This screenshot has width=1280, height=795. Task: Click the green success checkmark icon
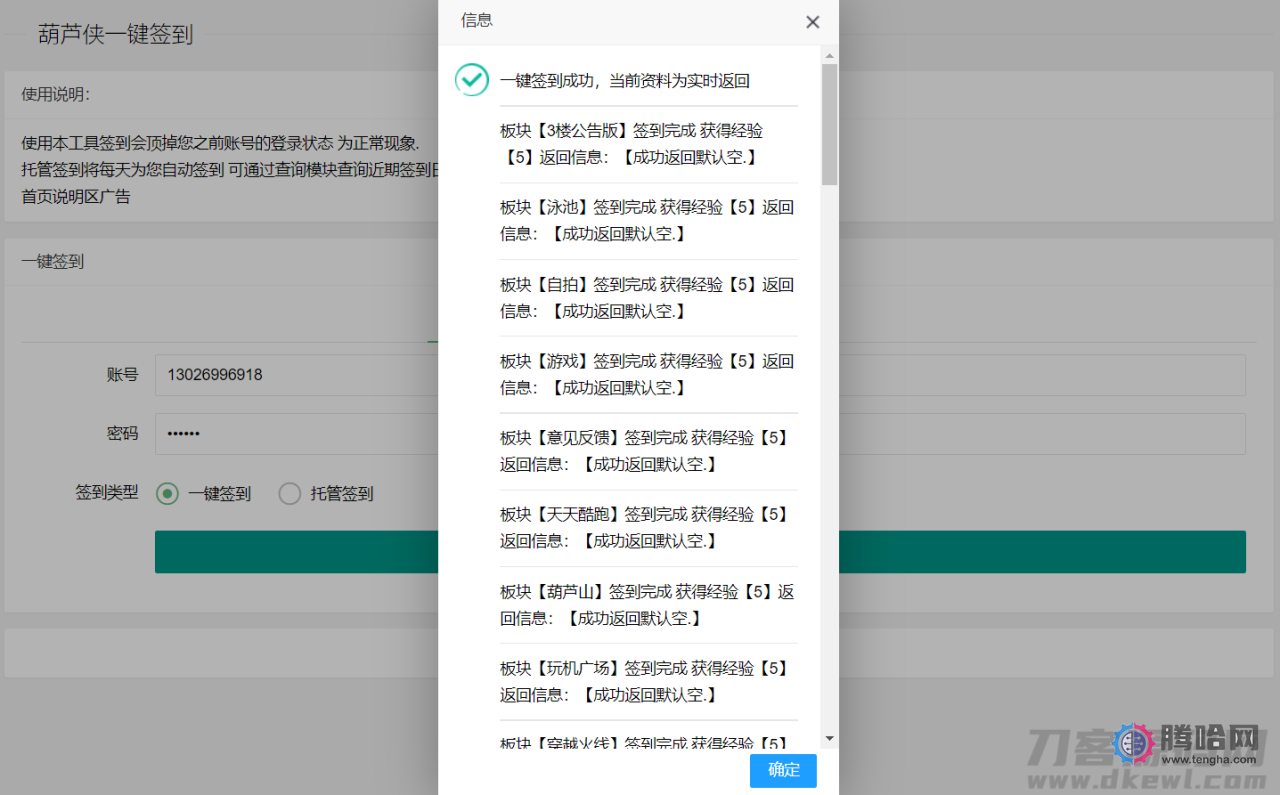click(472, 79)
